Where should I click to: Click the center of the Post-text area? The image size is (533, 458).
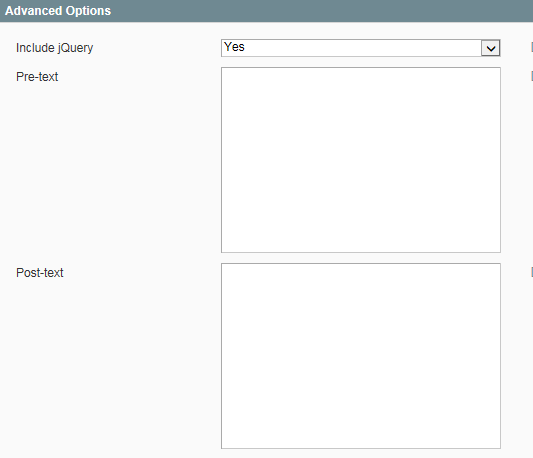[361, 356]
